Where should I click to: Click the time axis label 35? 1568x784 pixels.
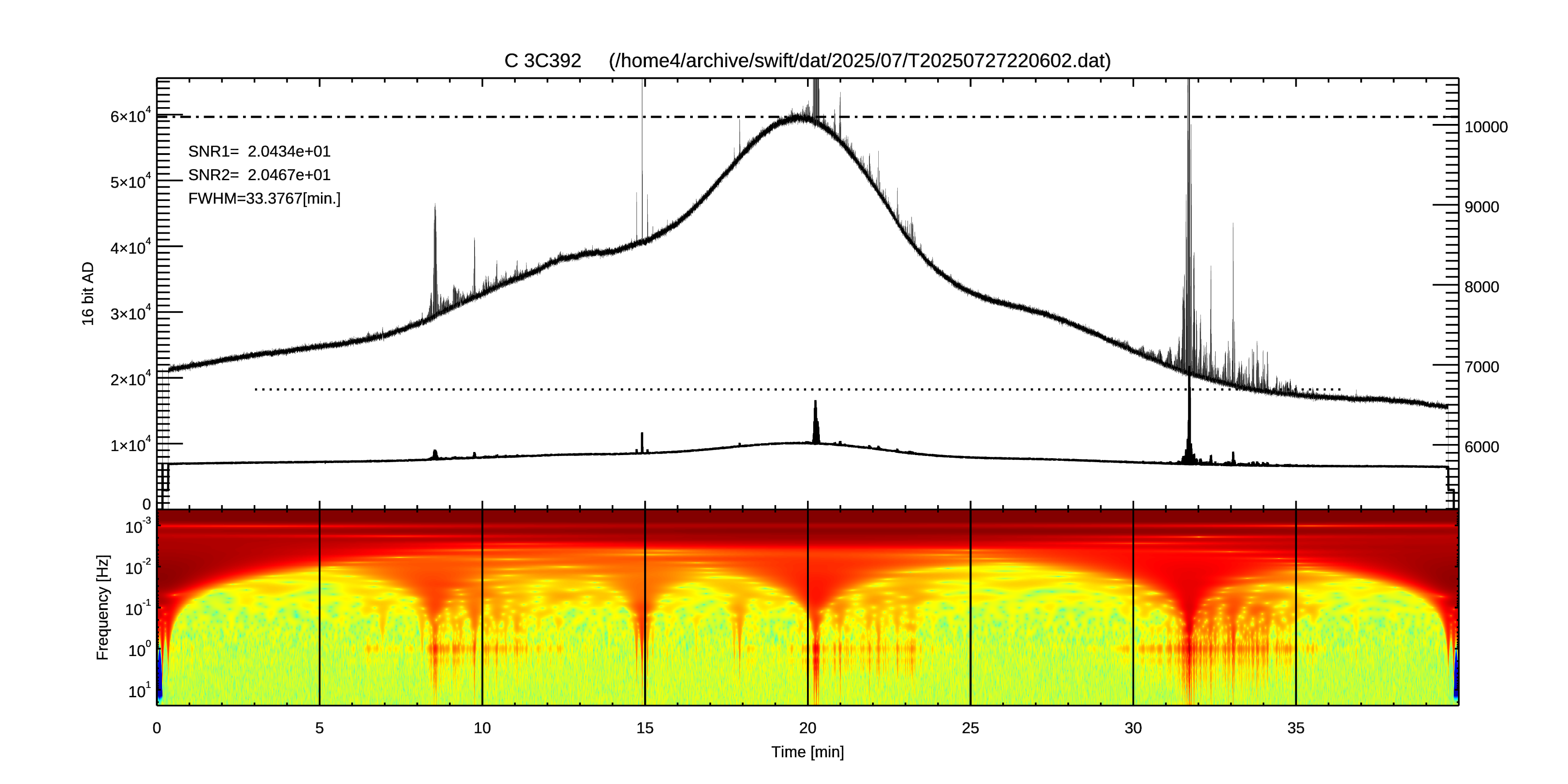1296,728
